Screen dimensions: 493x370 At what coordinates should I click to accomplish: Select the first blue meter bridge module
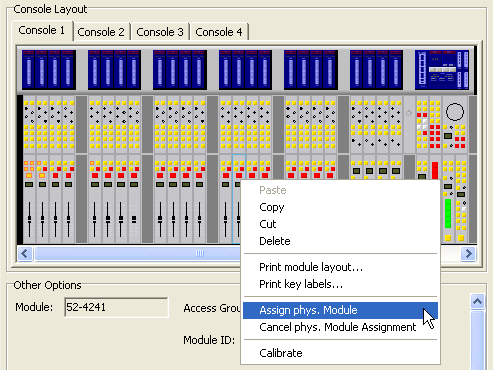[x=49, y=70]
